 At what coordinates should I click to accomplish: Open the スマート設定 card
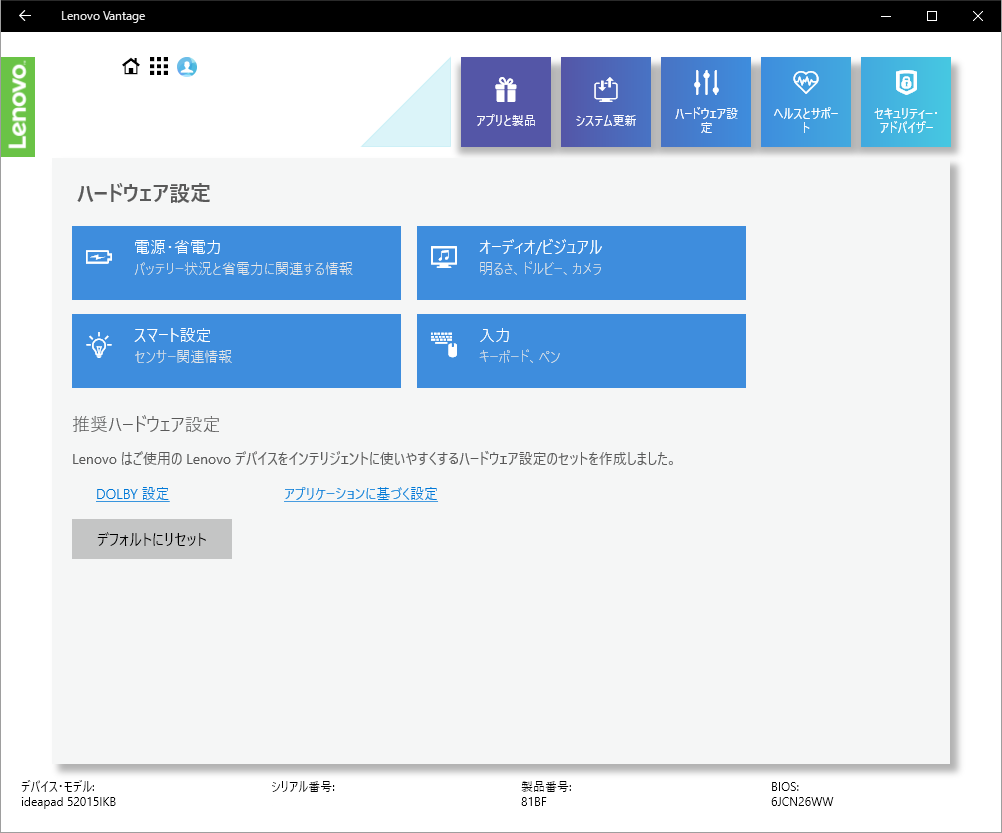coord(236,351)
